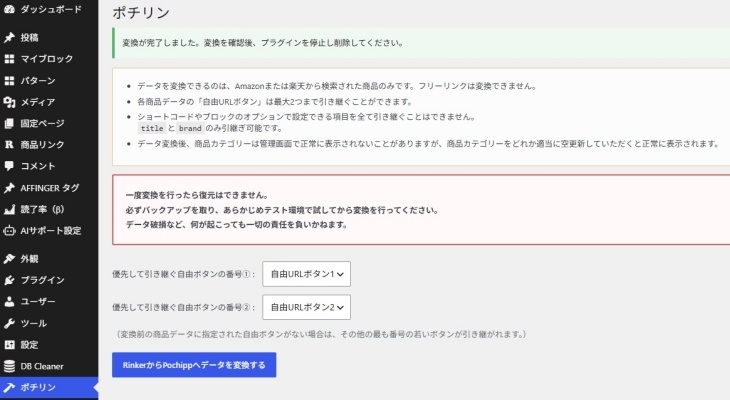This screenshot has height=400, width=730.
Task: Click the R icon beside 商品リンク
Action: 9,145
